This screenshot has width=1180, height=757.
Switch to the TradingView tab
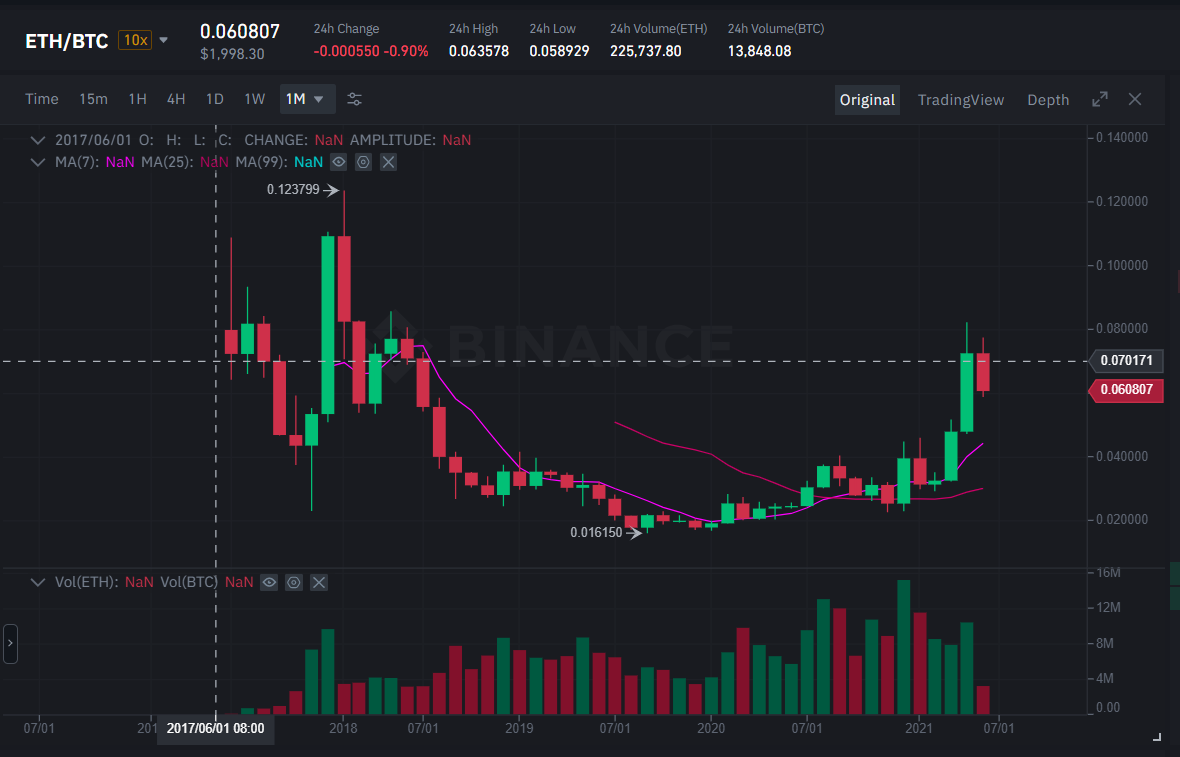960,100
